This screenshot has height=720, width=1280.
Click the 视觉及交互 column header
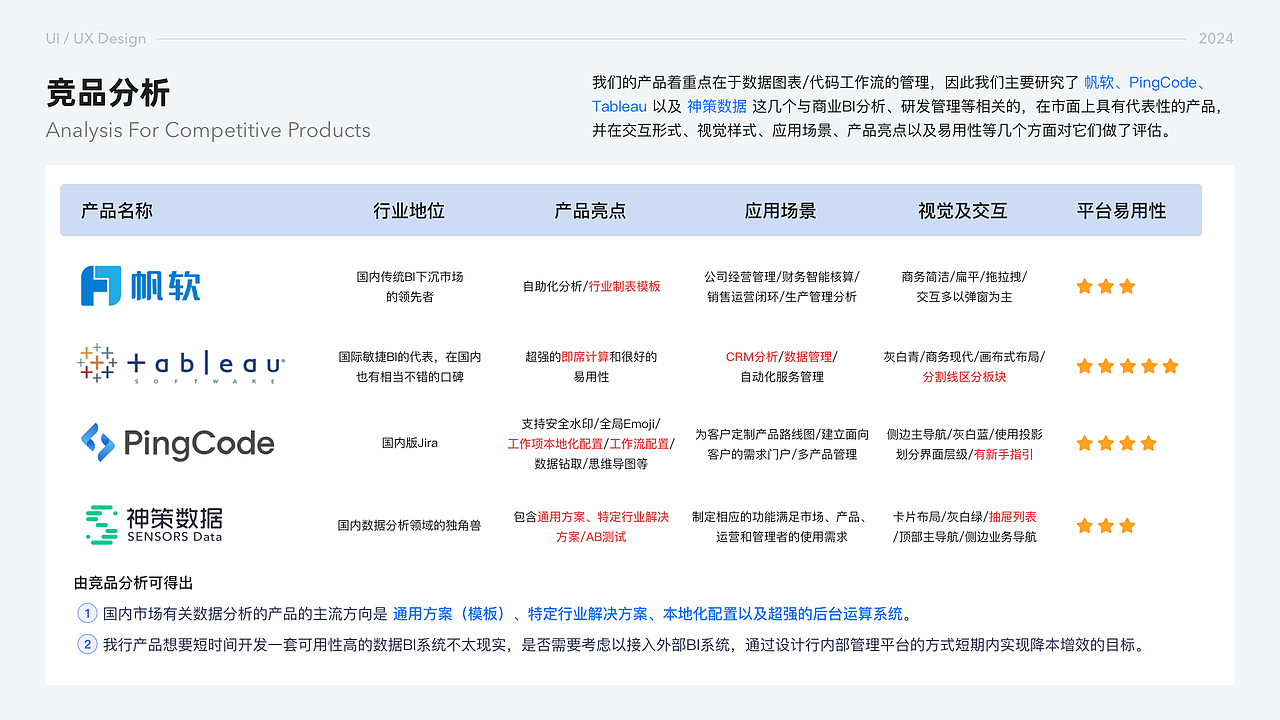coord(962,211)
